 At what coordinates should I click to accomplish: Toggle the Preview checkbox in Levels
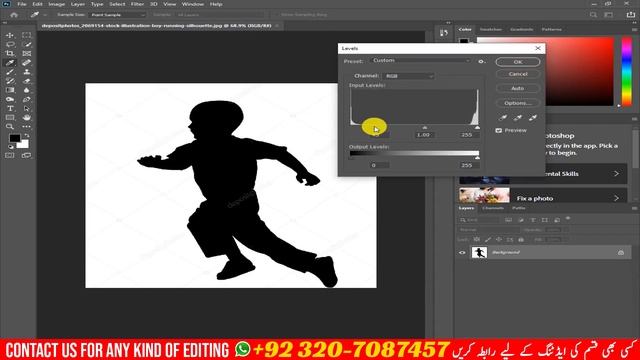498,130
